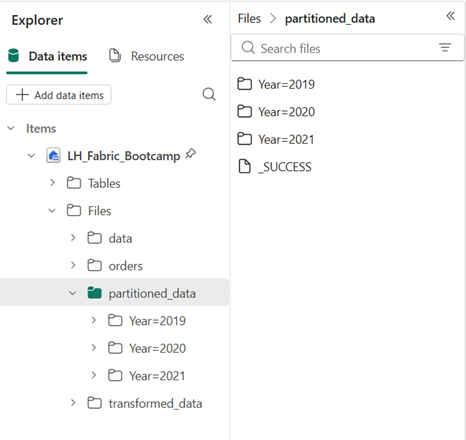This screenshot has height=440, width=466.
Task: Expand Year=2020 in the tree
Action: pyautogui.click(x=94, y=348)
